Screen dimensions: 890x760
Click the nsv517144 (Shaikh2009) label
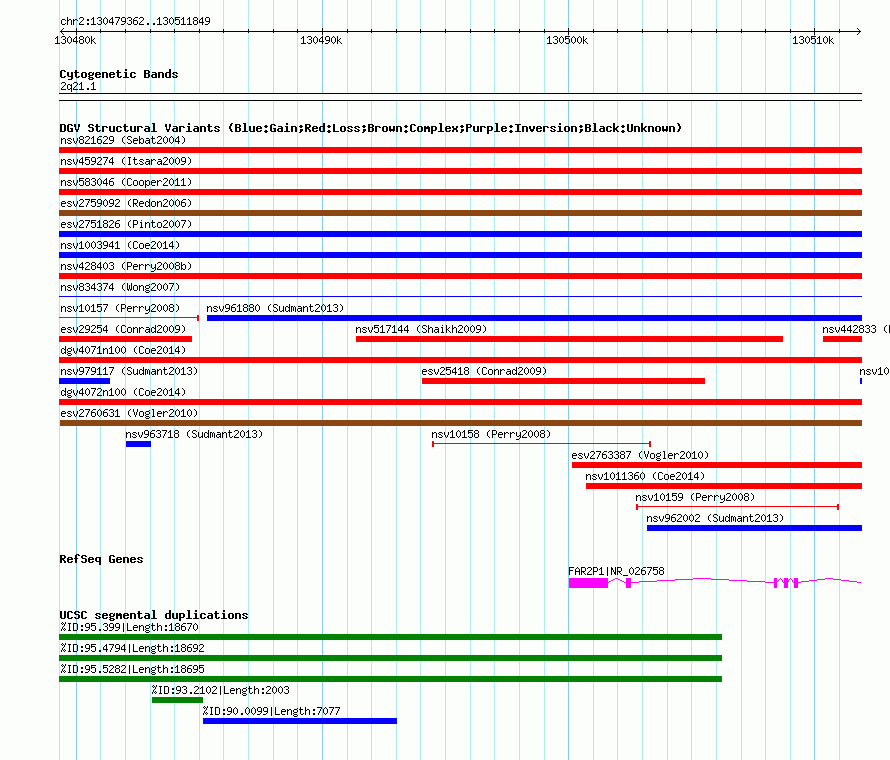(x=421, y=329)
